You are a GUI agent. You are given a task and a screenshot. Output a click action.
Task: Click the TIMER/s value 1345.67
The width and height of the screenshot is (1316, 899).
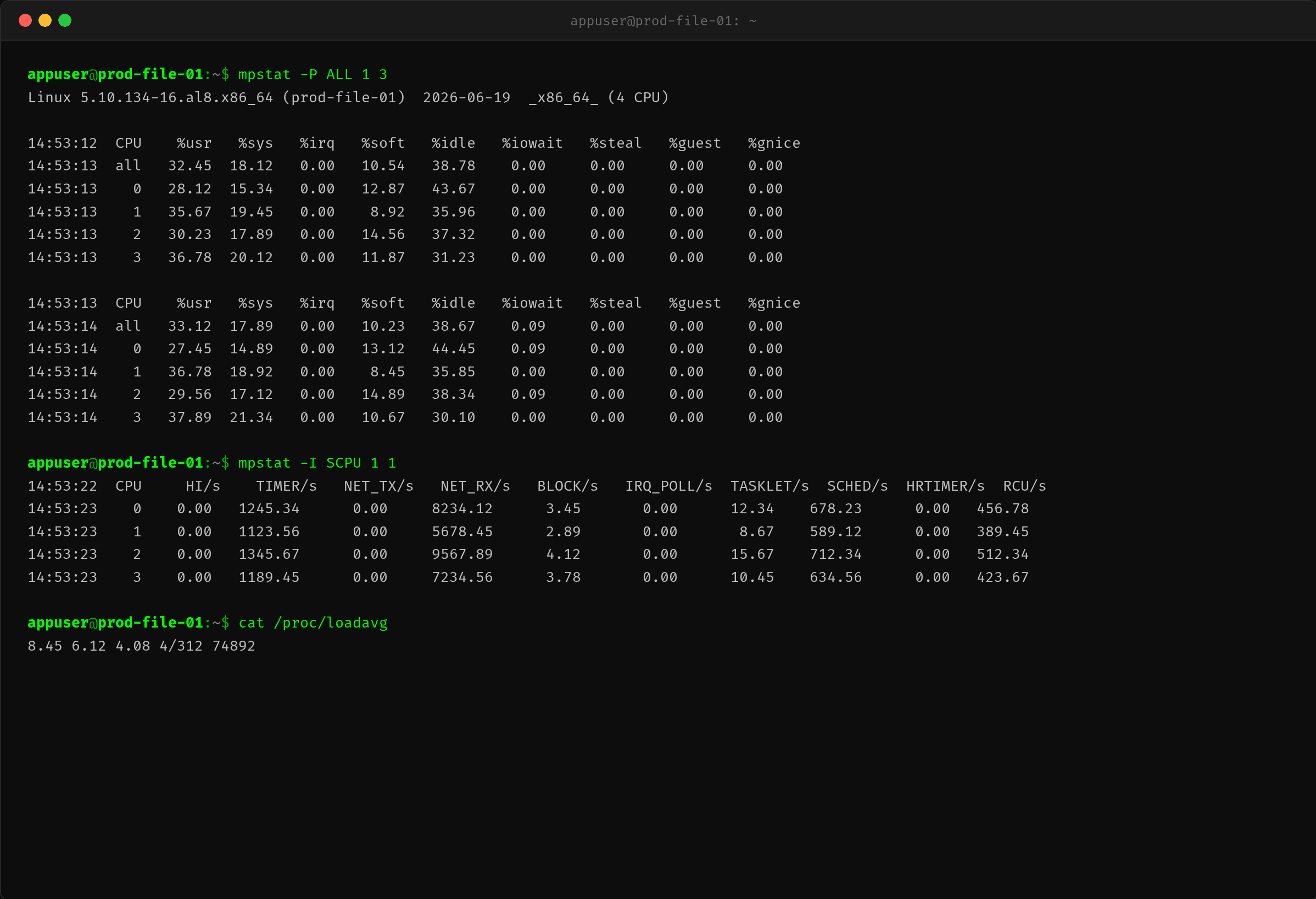pos(269,554)
